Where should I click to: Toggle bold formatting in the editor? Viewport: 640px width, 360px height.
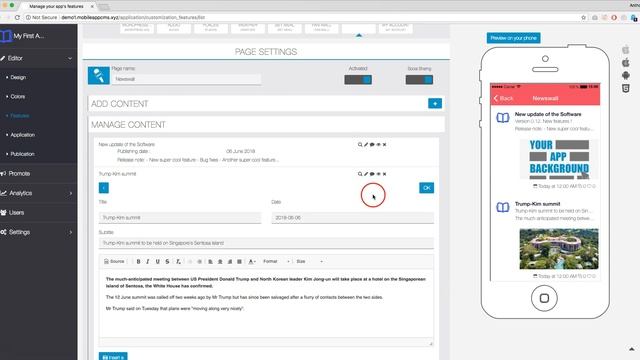pos(138,261)
